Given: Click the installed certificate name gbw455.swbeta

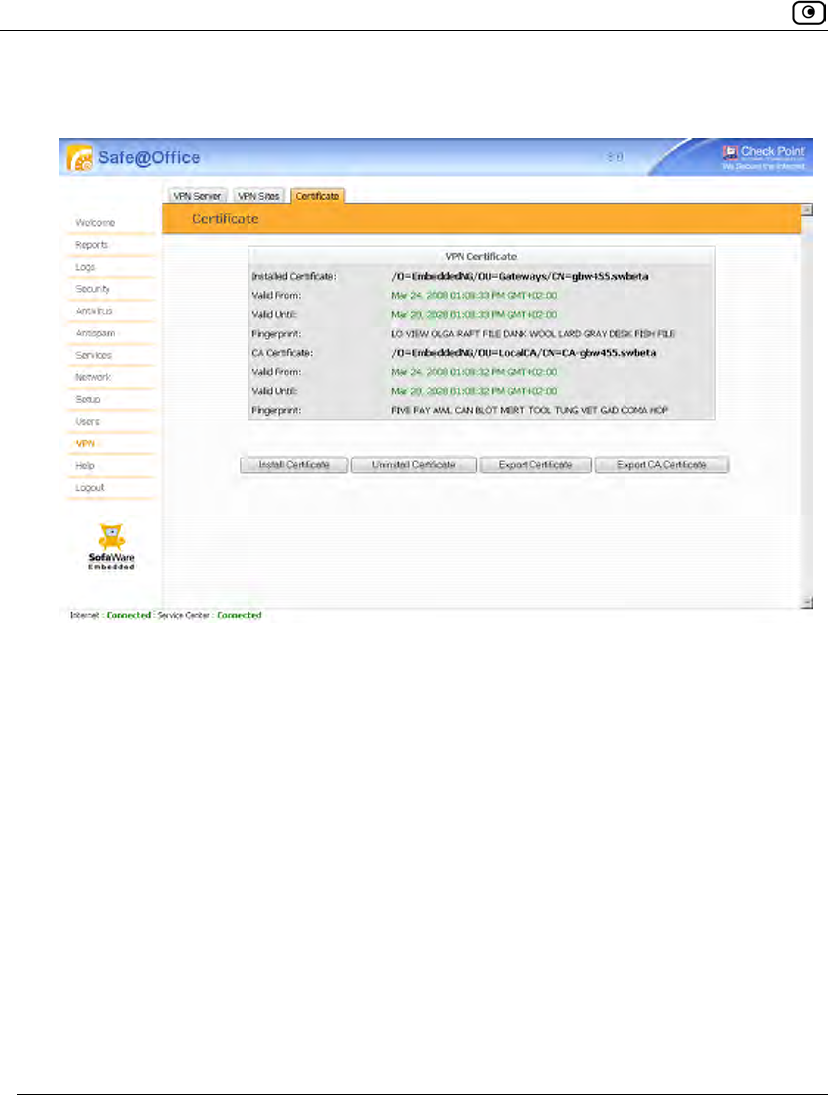Looking at the screenshot, I should 519,277.
